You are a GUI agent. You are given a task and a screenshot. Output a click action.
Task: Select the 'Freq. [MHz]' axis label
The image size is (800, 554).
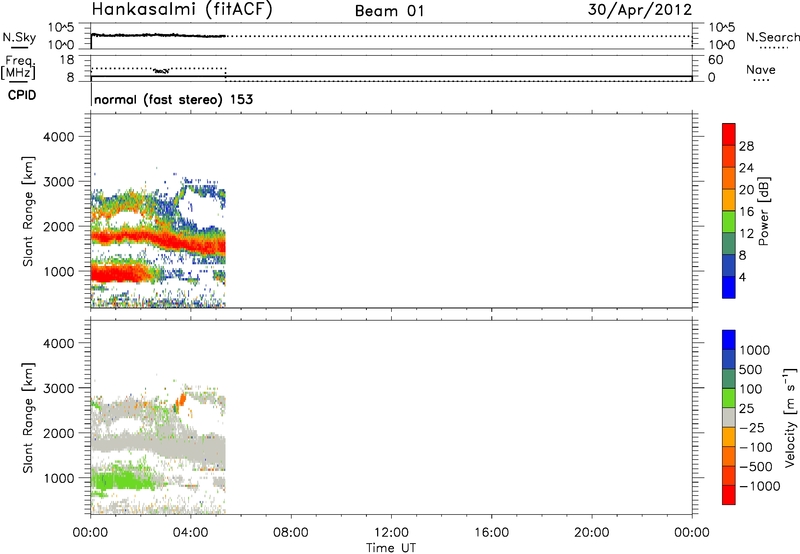tap(18, 68)
